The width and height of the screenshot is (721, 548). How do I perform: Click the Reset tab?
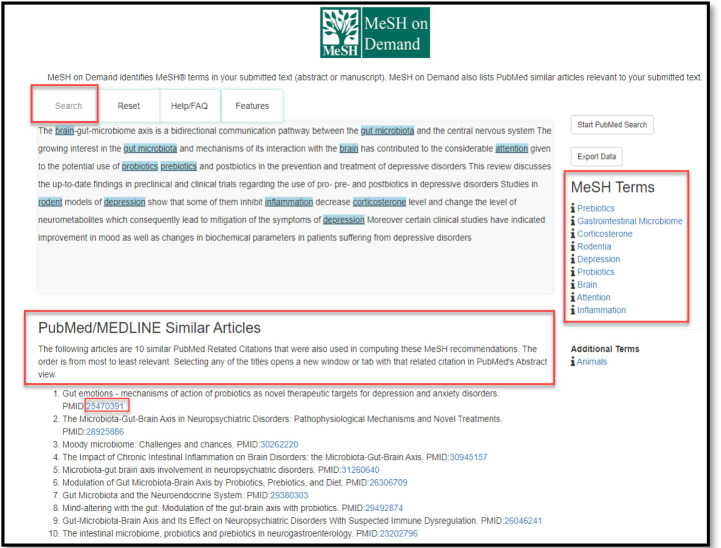129,106
